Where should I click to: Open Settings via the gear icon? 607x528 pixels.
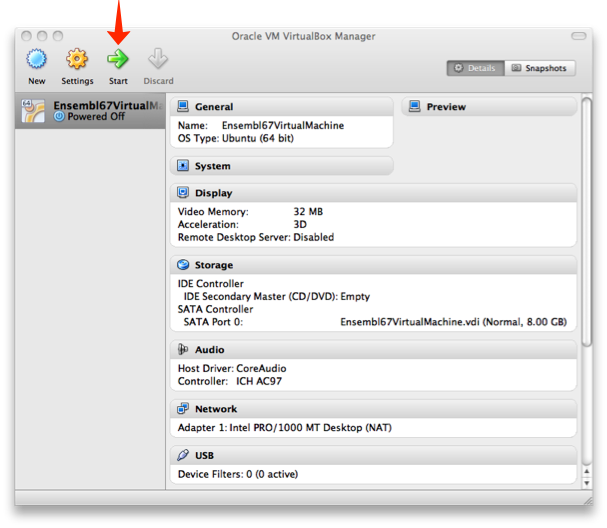[x=77, y=59]
